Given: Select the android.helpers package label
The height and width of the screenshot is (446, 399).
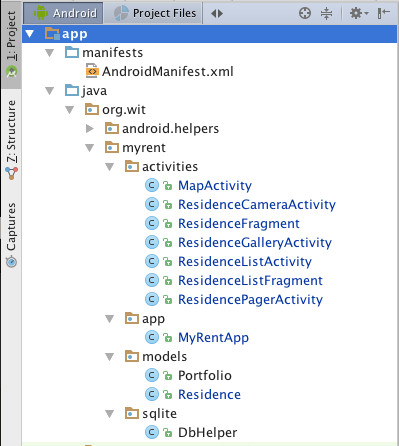Looking at the screenshot, I should pos(170,129).
